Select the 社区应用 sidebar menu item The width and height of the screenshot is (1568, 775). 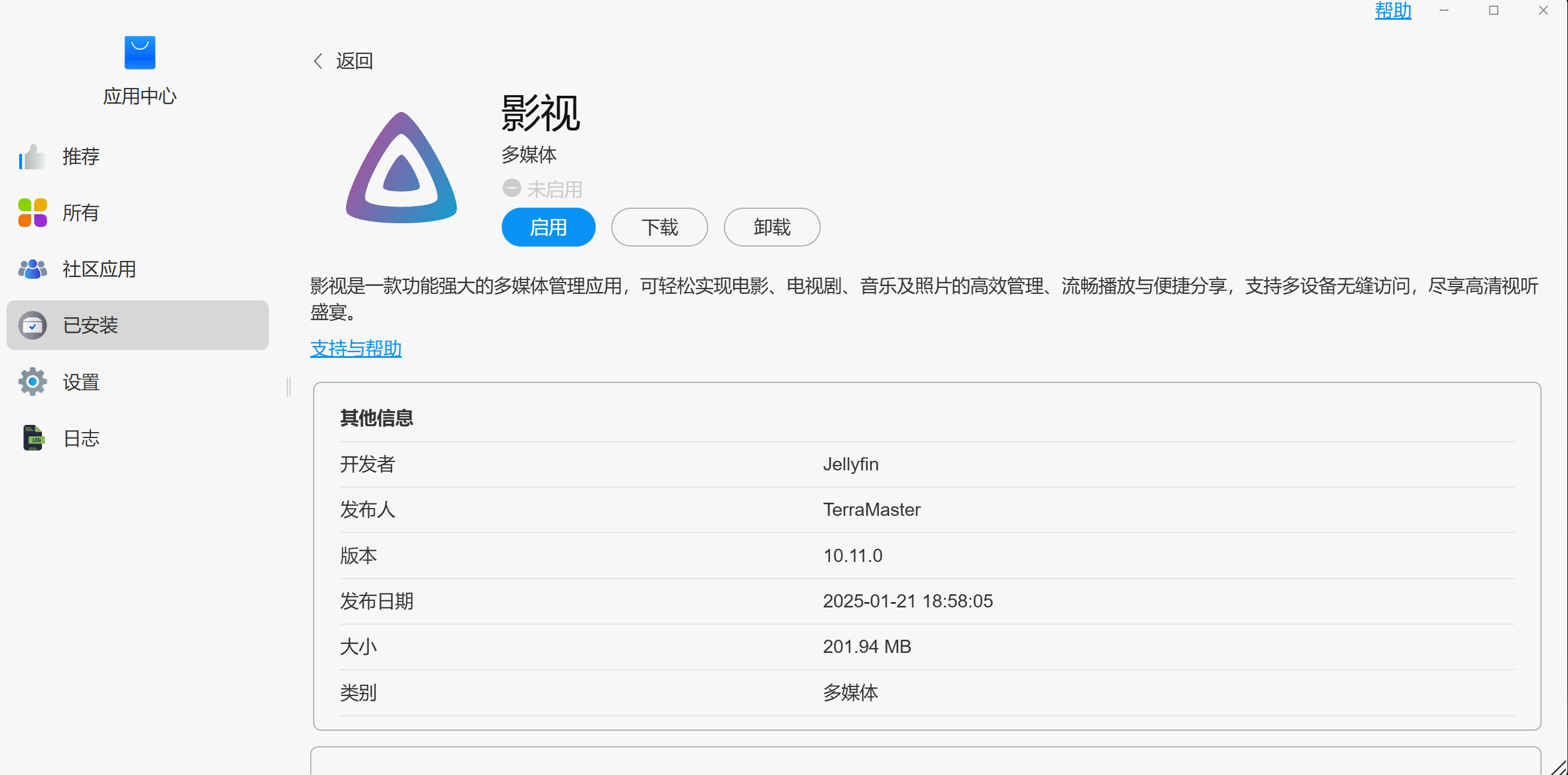tap(99, 269)
